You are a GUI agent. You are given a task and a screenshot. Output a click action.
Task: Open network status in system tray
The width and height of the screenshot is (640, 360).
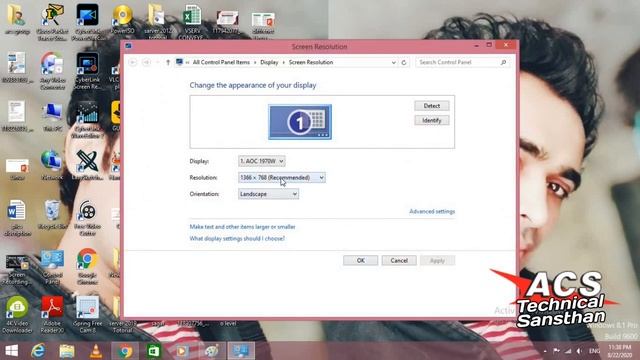[568, 351]
